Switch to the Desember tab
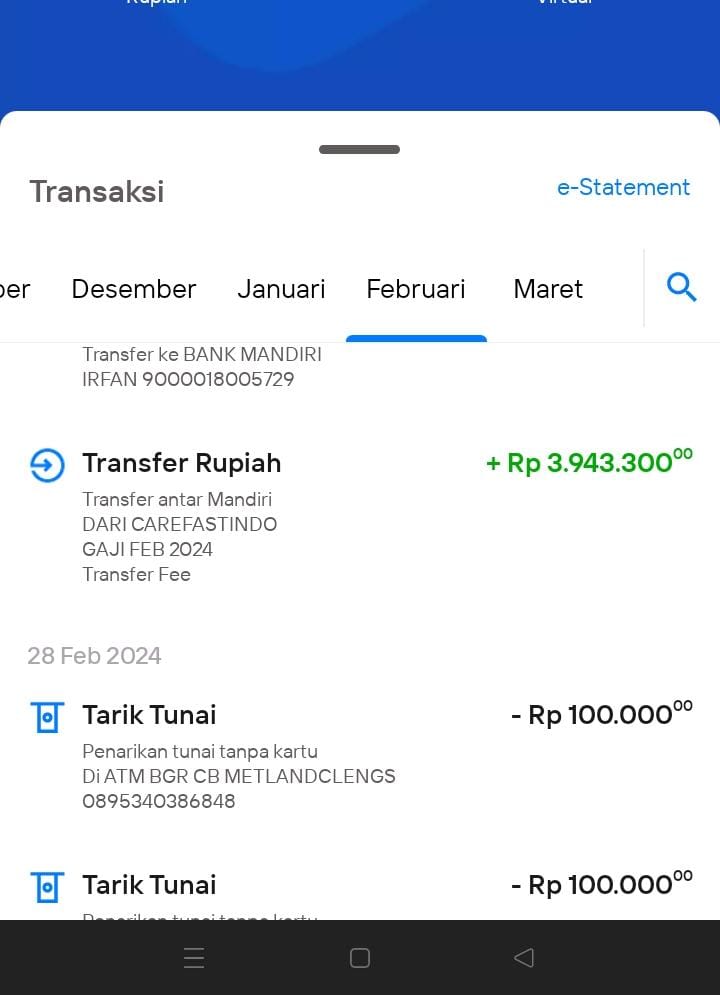 coord(134,289)
